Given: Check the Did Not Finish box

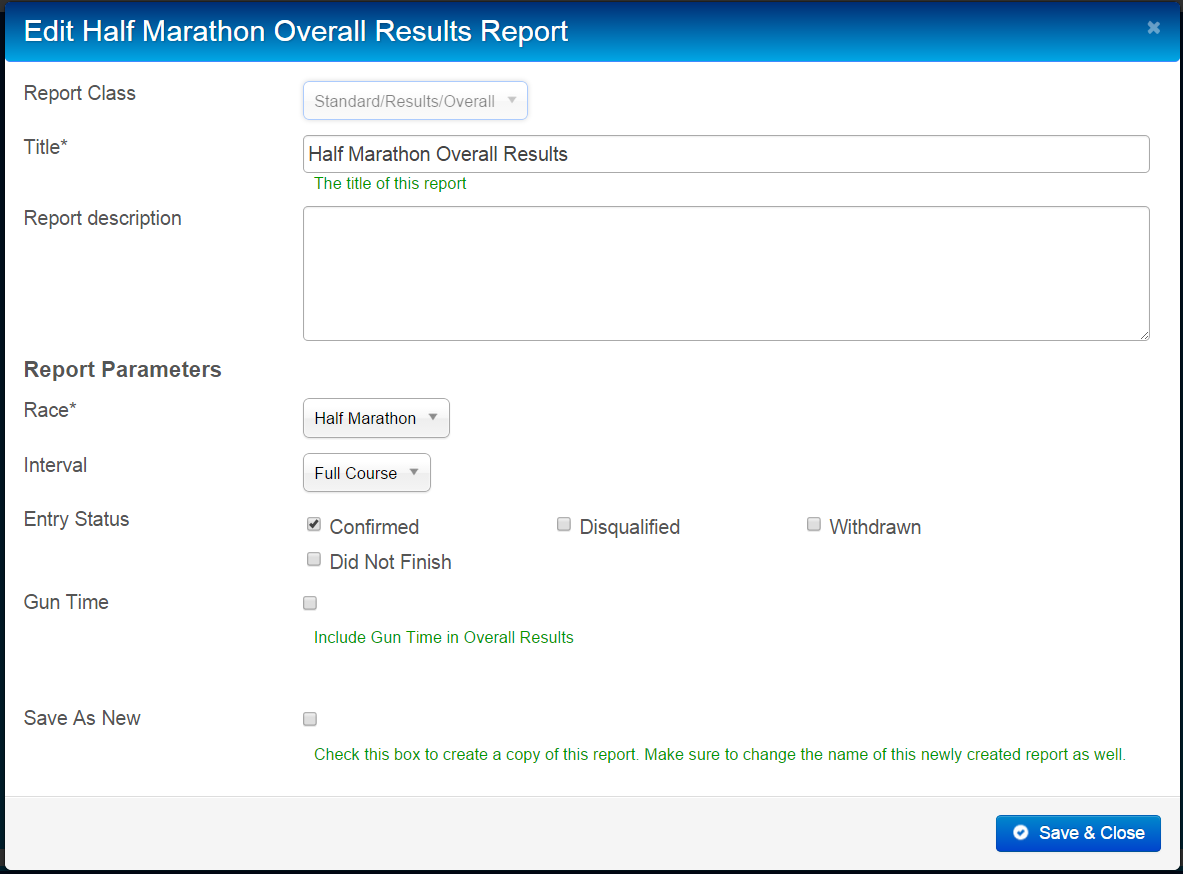Looking at the screenshot, I should pos(314,559).
